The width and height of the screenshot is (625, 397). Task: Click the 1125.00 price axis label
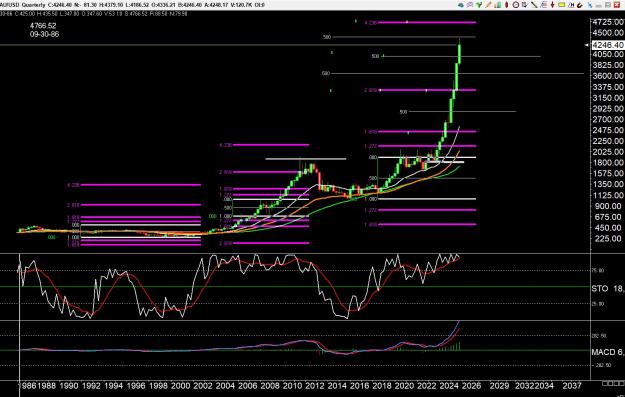(x=608, y=195)
